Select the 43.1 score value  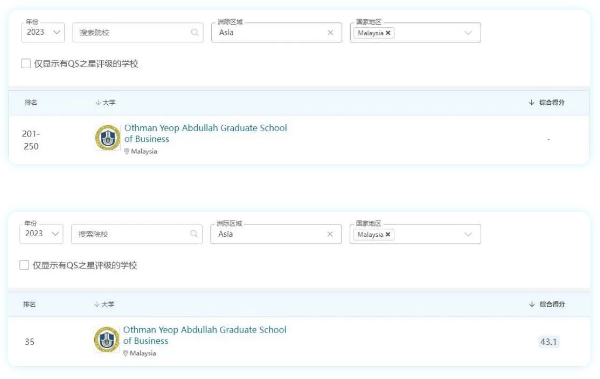click(548, 341)
